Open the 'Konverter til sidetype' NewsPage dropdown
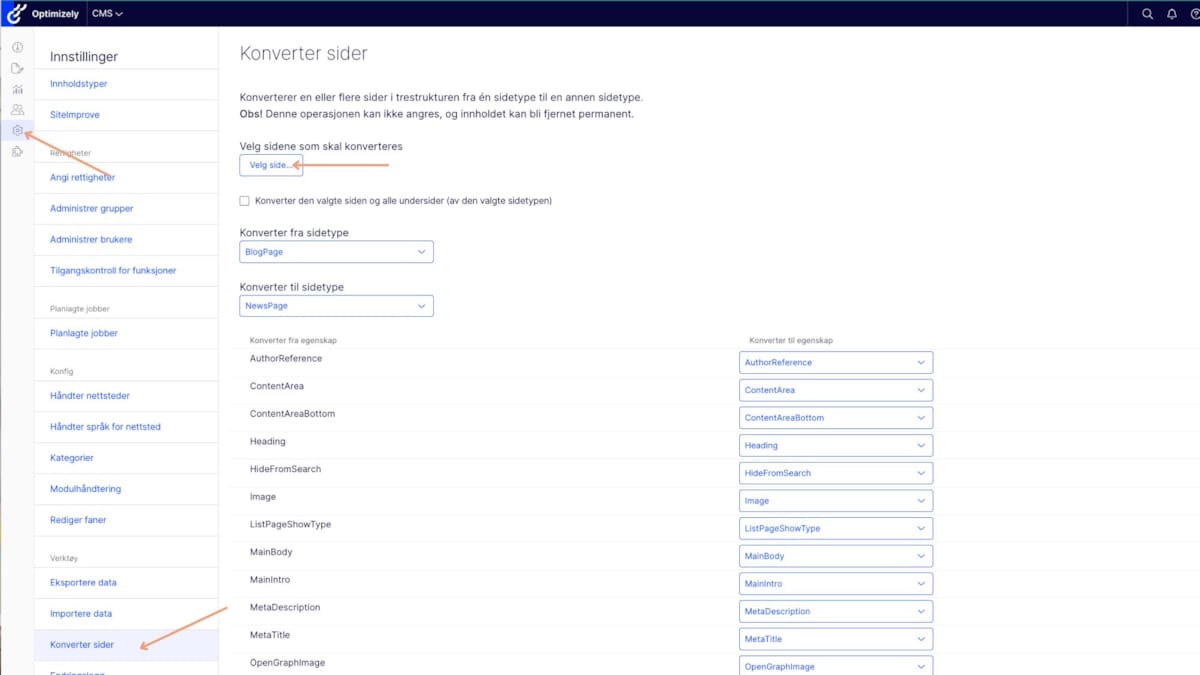Image resolution: width=1200 pixels, height=675 pixels. pos(336,306)
